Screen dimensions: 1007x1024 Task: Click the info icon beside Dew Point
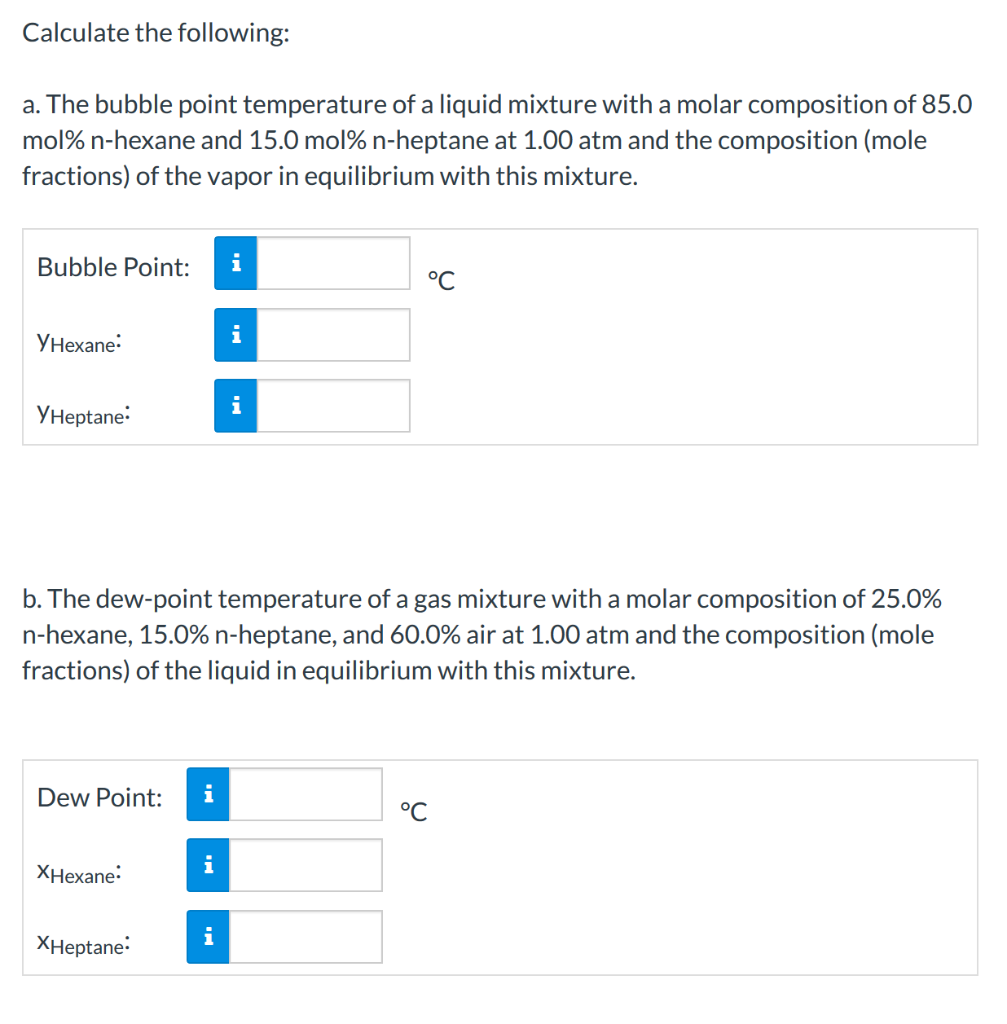pos(208,793)
